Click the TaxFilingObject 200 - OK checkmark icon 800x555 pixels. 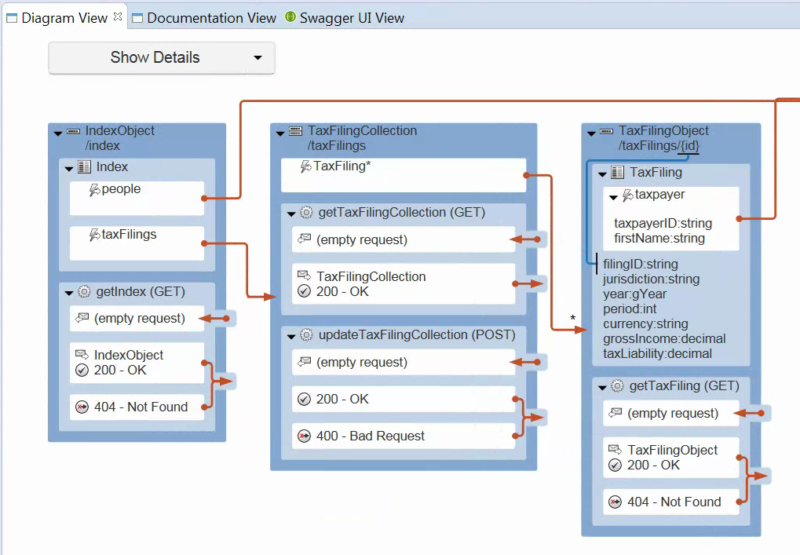[x=615, y=465]
